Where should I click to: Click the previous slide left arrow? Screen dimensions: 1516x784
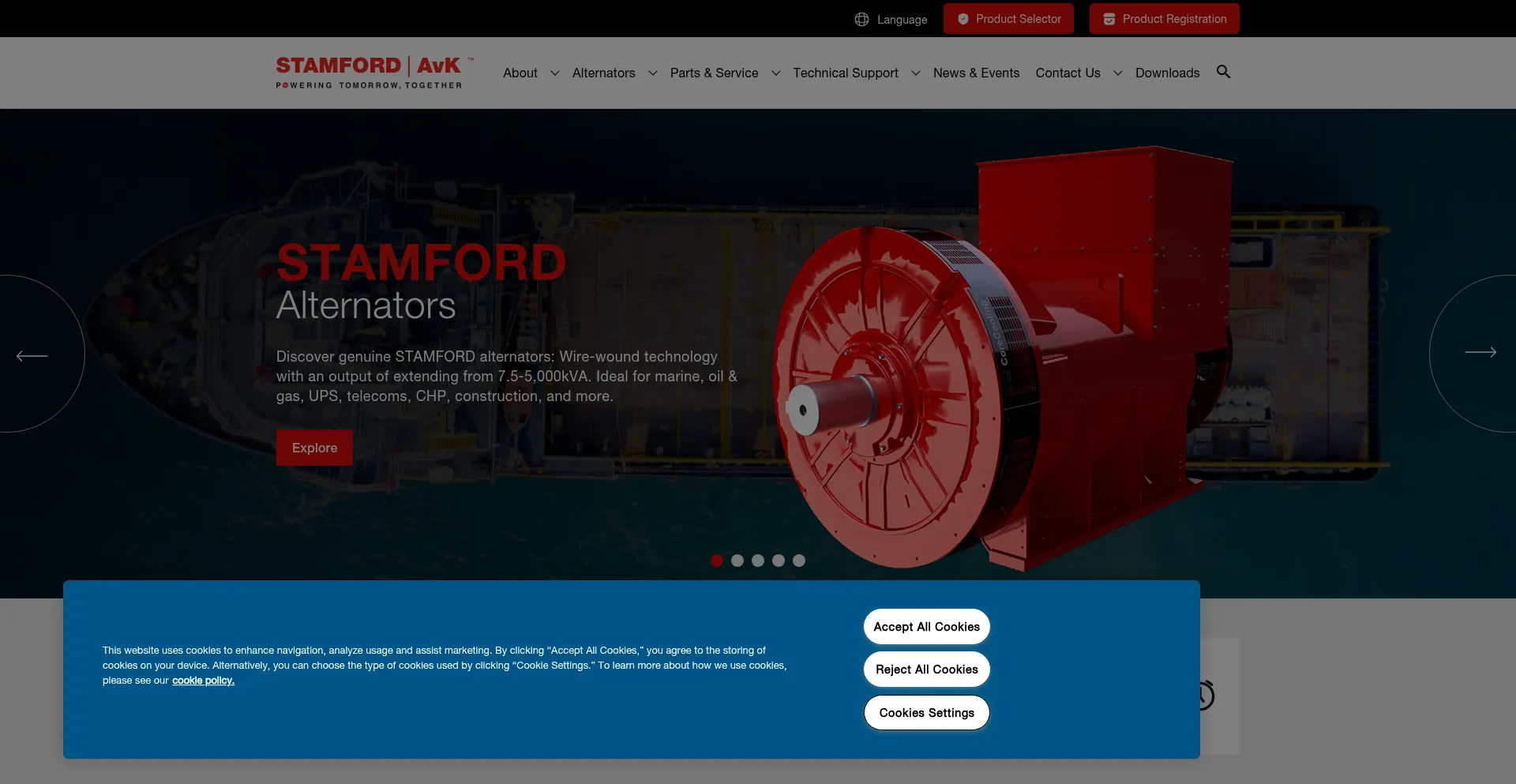[32, 355]
